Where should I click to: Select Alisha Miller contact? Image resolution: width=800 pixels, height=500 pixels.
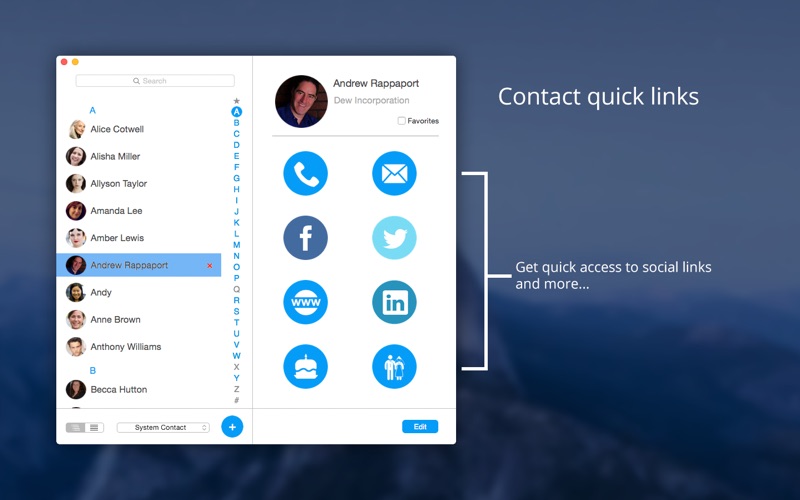point(139,156)
